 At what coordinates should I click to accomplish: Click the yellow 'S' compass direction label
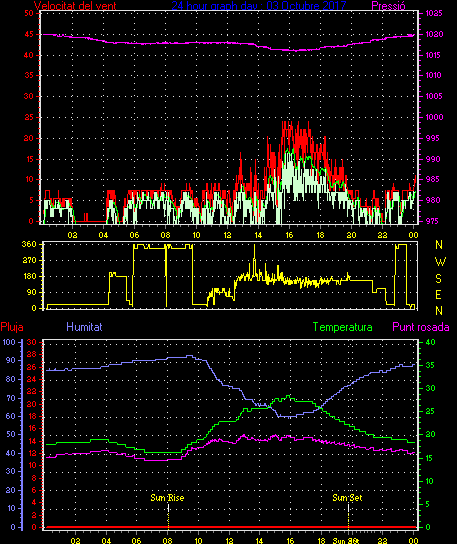[x=439, y=279]
